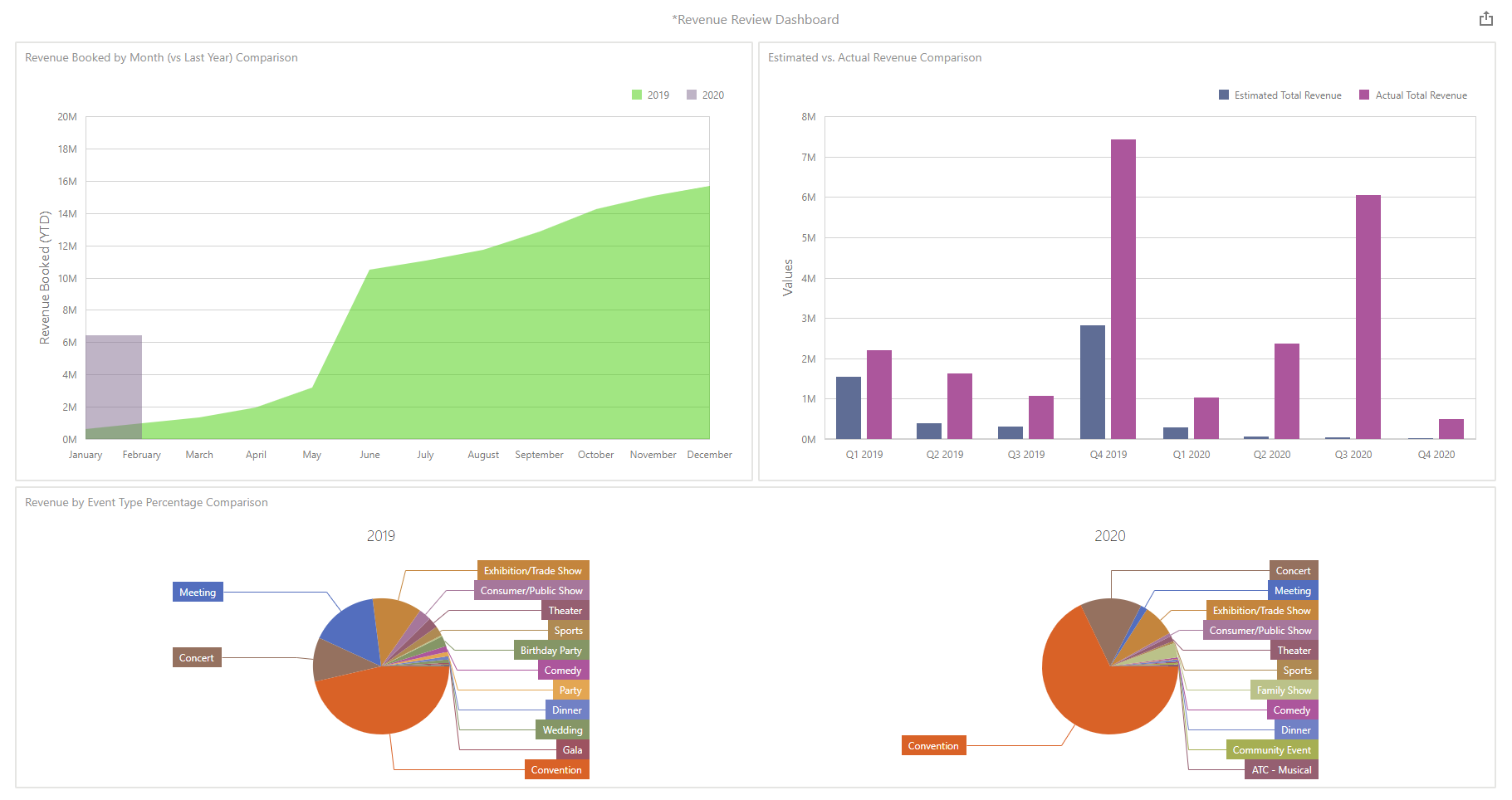
Task: Toggle the Estimated Total Revenue legend swatch
Action: click(1224, 95)
